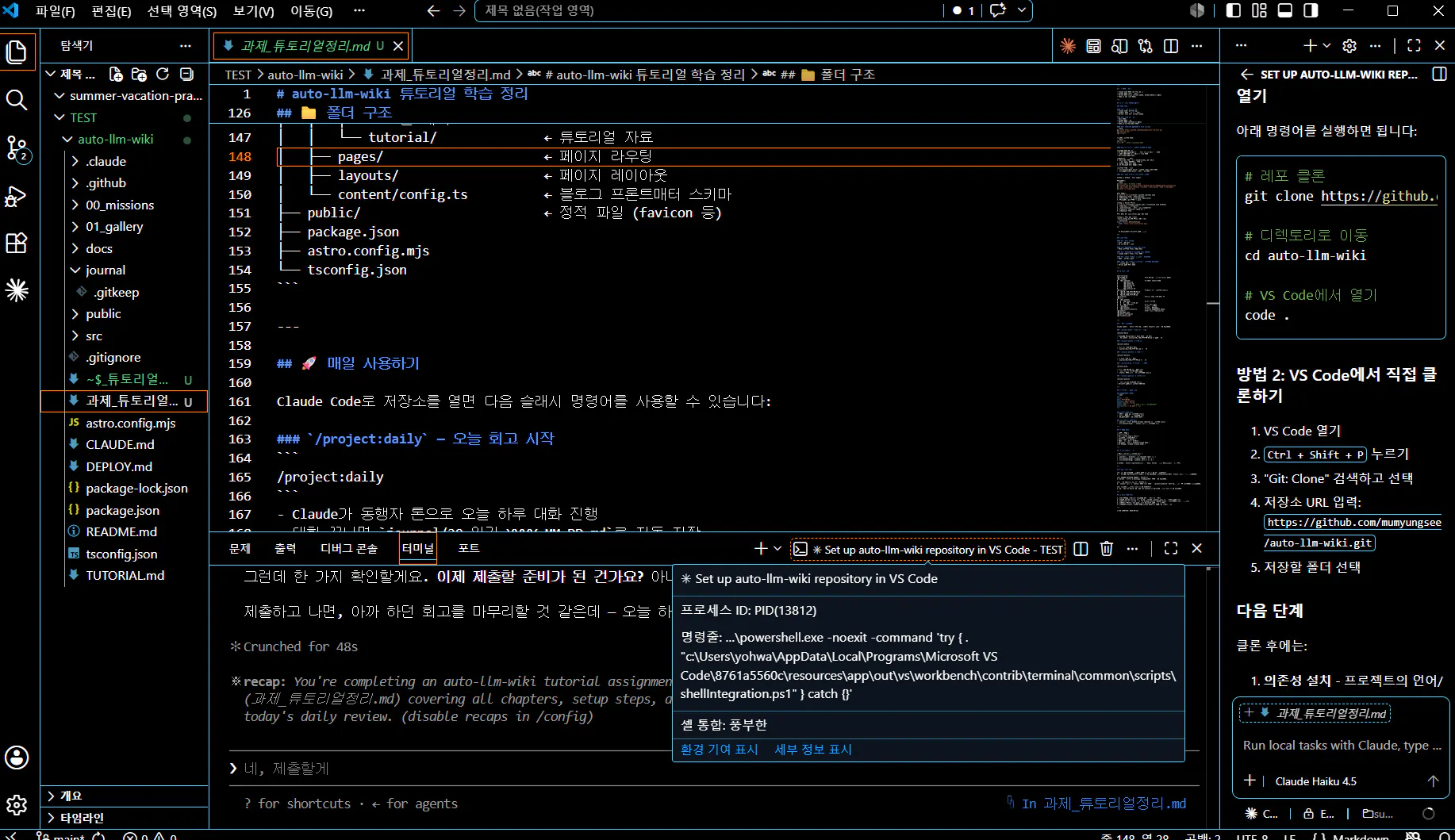This screenshot has height=840, width=1455.
Task: Maximize the Claude chat side panel
Action: point(1414,46)
